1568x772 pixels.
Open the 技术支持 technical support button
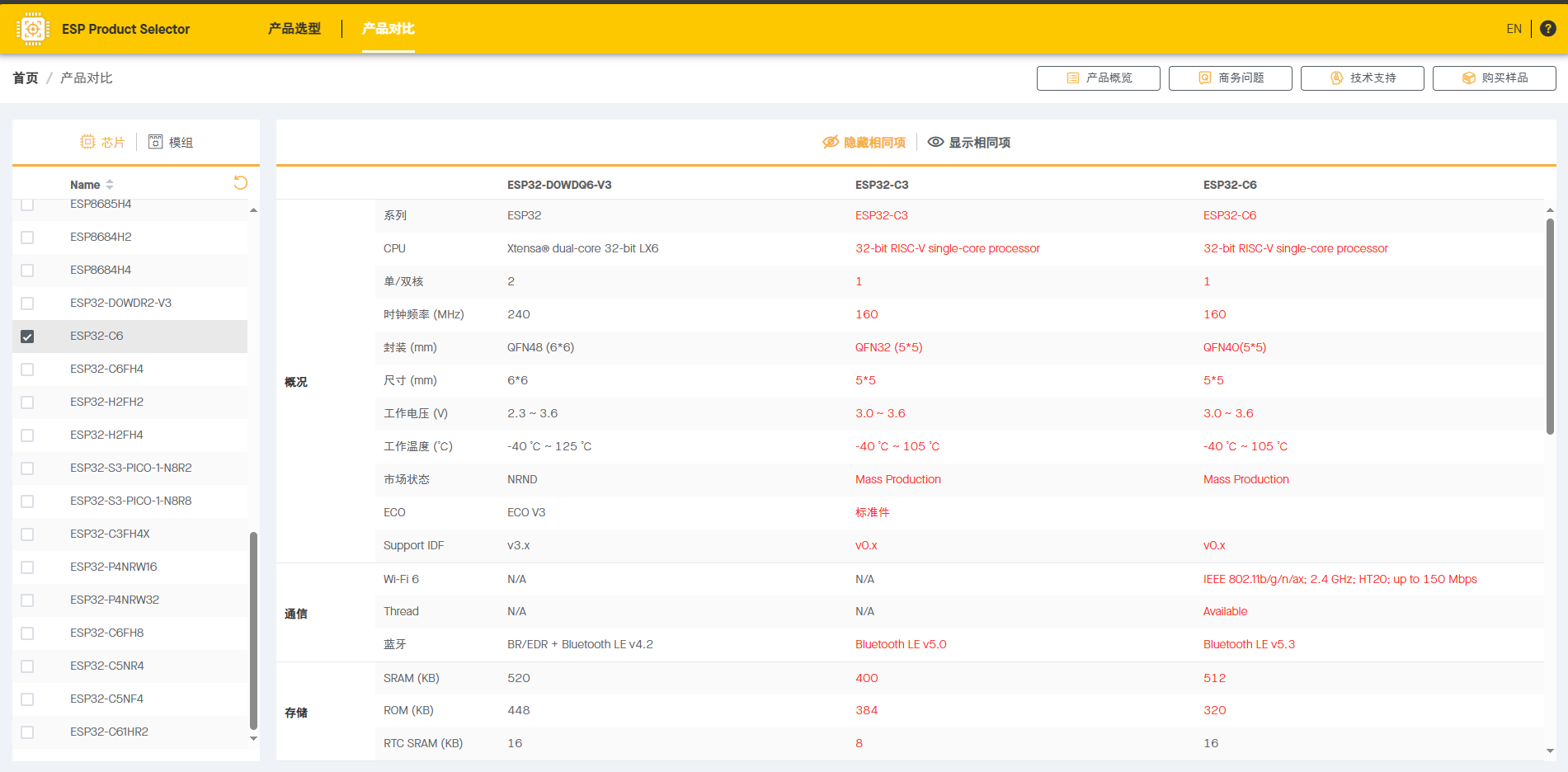[x=1362, y=78]
